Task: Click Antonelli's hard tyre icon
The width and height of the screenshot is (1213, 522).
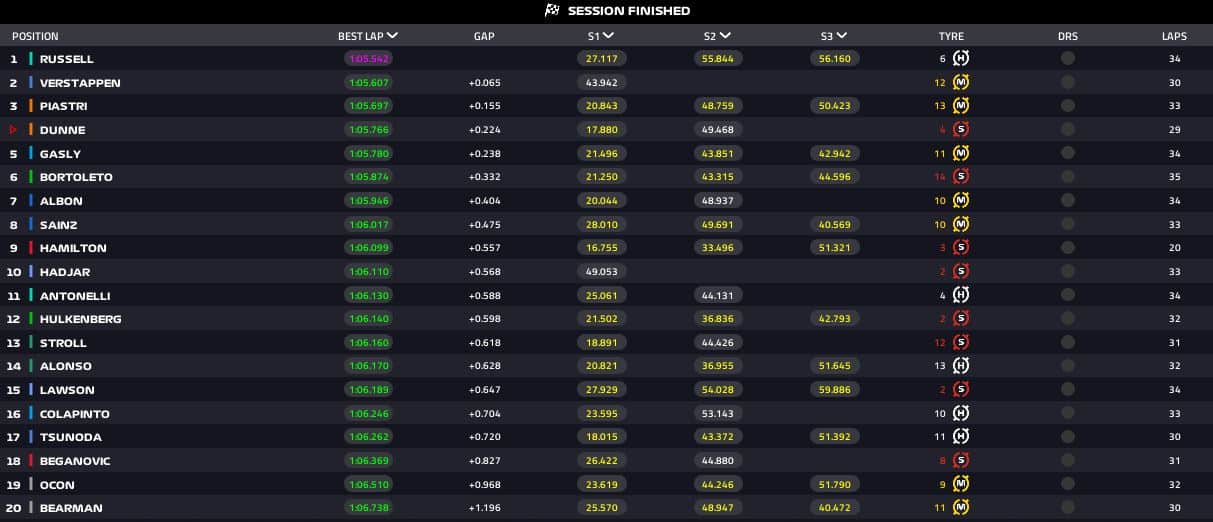Action: pyautogui.click(x=961, y=296)
